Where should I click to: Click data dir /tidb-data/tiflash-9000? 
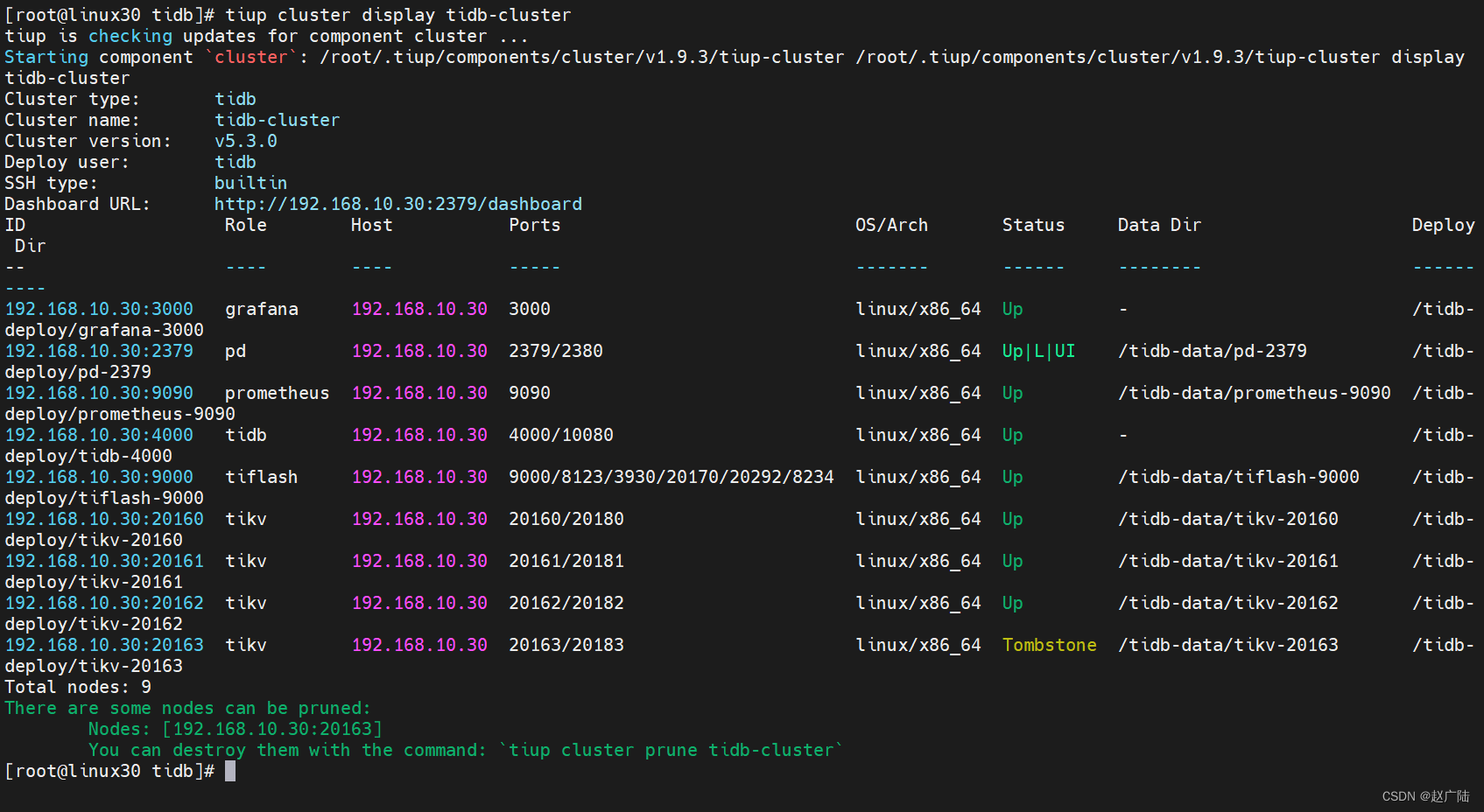tap(1238, 477)
